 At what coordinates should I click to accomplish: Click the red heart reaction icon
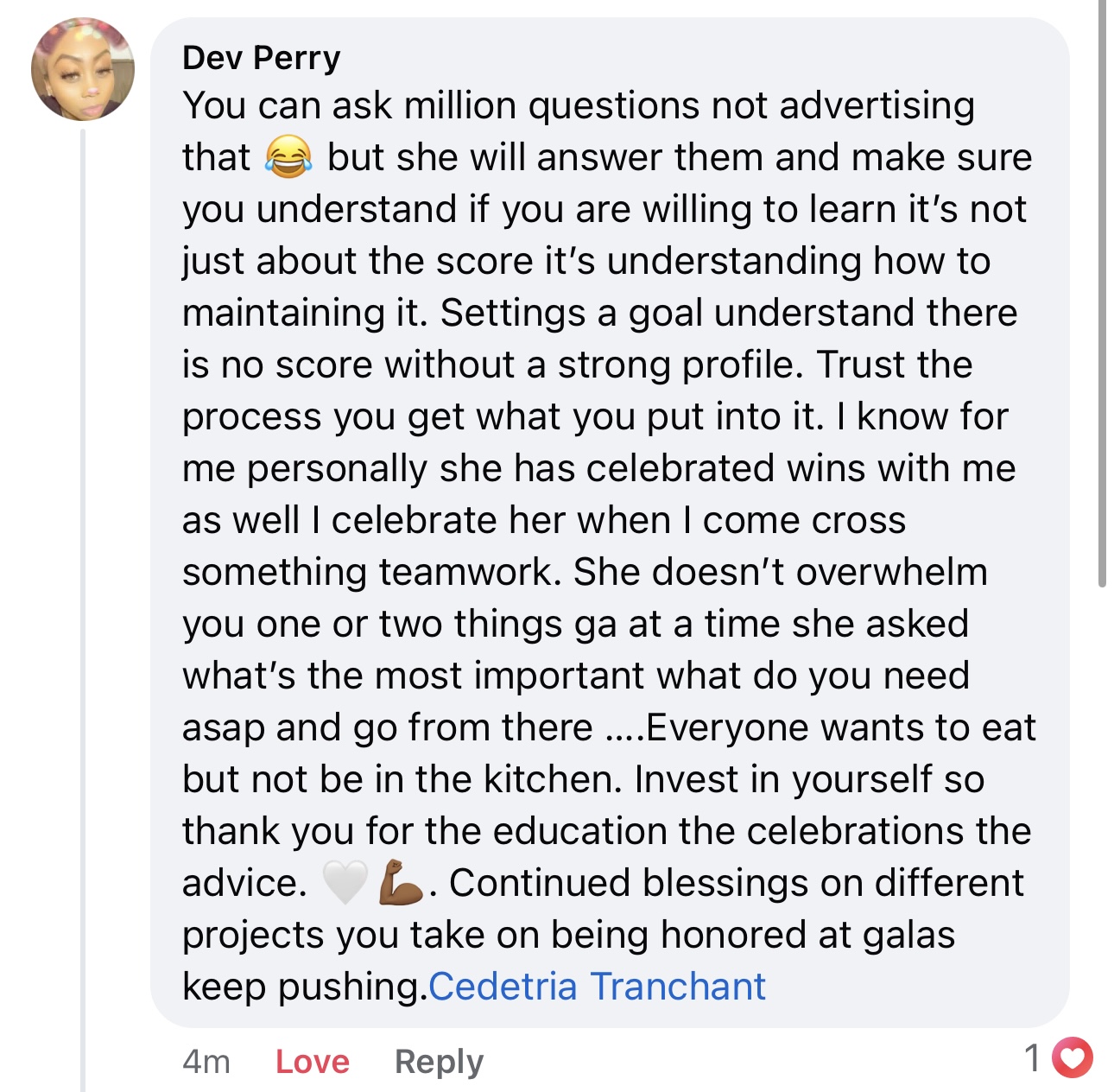point(1074,1057)
